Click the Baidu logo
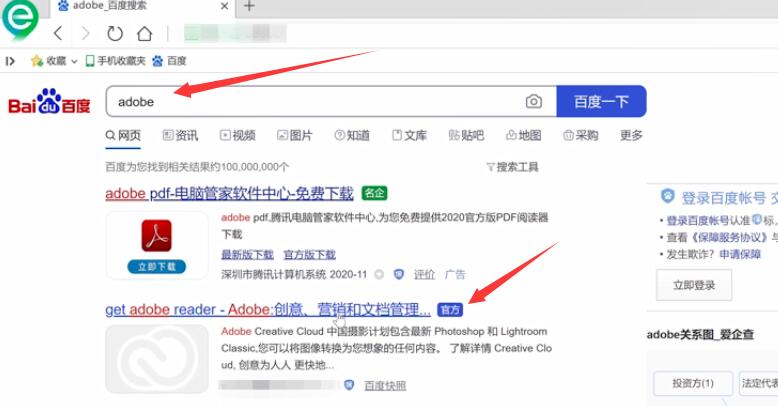The image size is (778, 406). (x=49, y=102)
